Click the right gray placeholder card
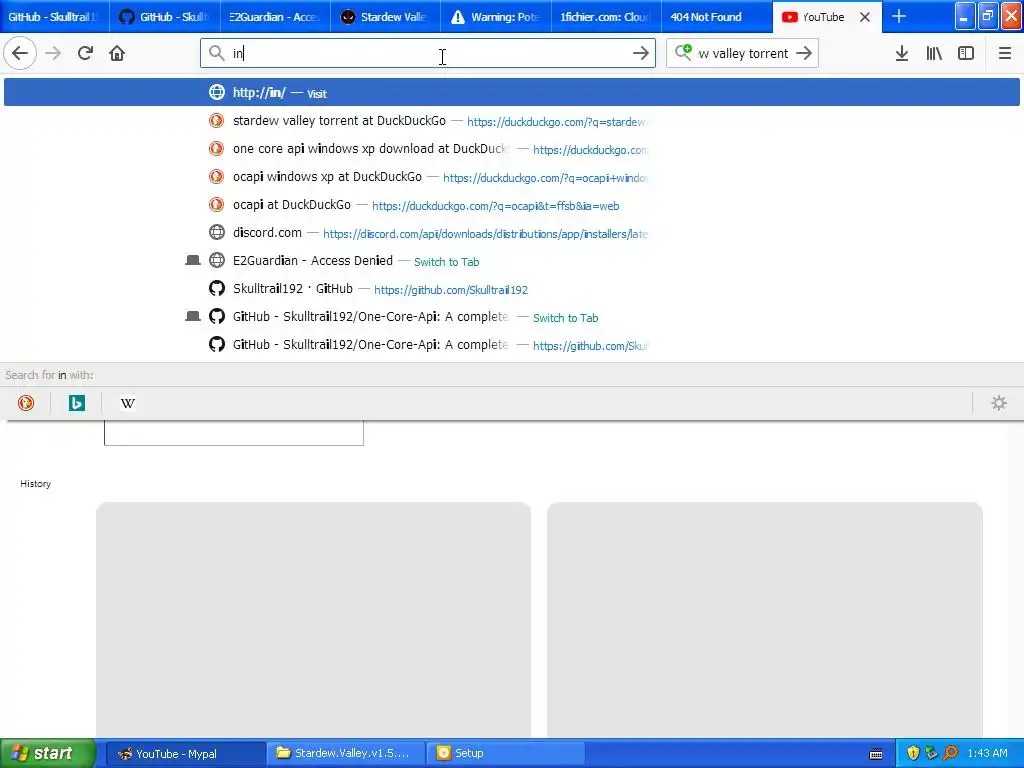Screen dimensions: 1024x768 tap(765, 620)
